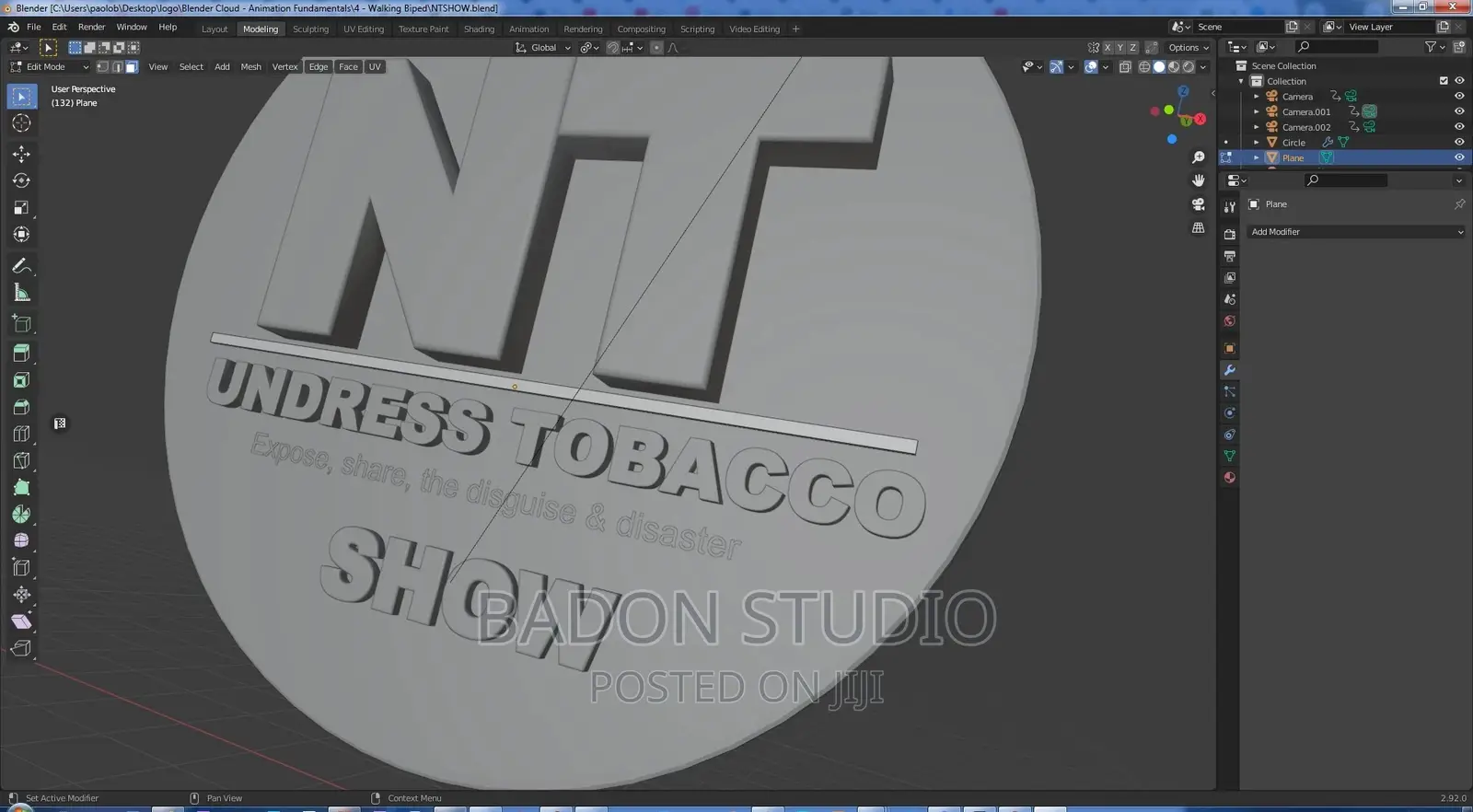Open the Material properties tab
This screenshot has width=1473, height=812.
coord(1229,478)
